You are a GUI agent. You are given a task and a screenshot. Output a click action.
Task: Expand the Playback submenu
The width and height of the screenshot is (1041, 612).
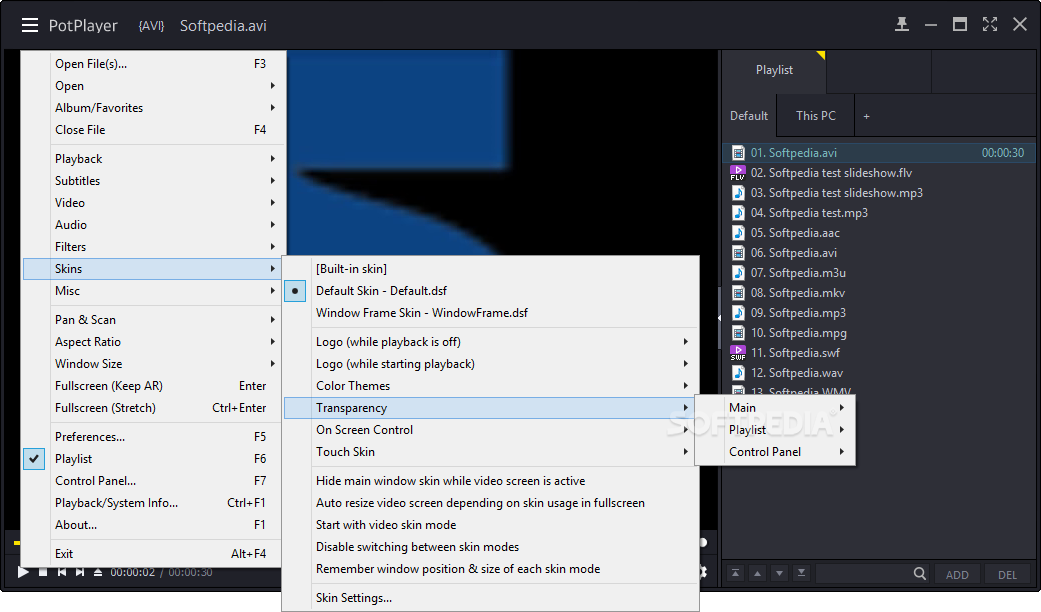154,159
